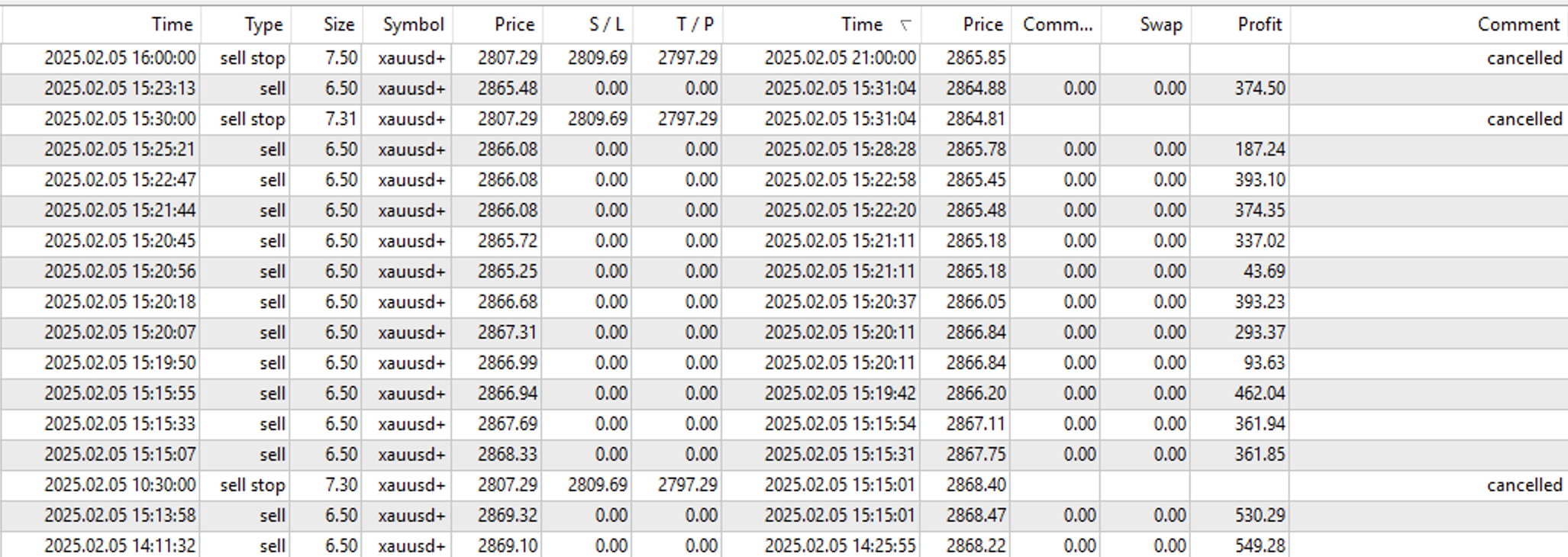
Task: Click the Swap column header
Action: (x=1160, y=24)
